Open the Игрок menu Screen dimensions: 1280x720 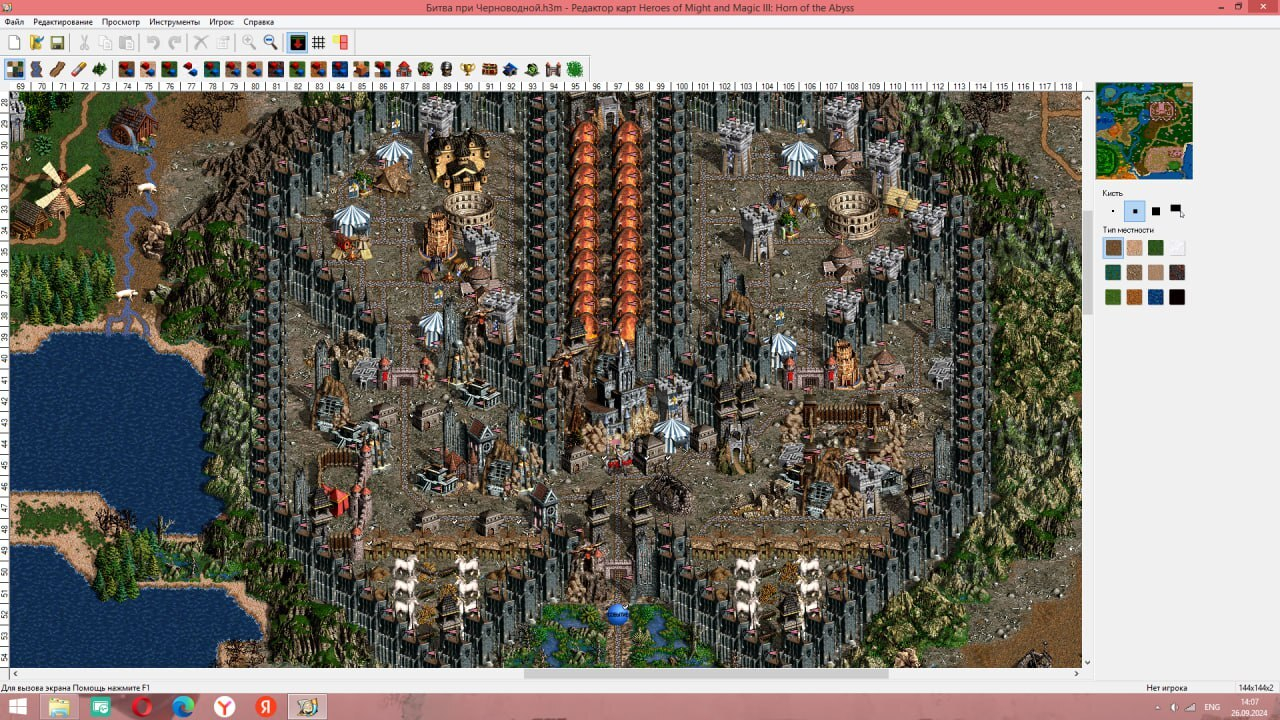click(x=222, y=21)
